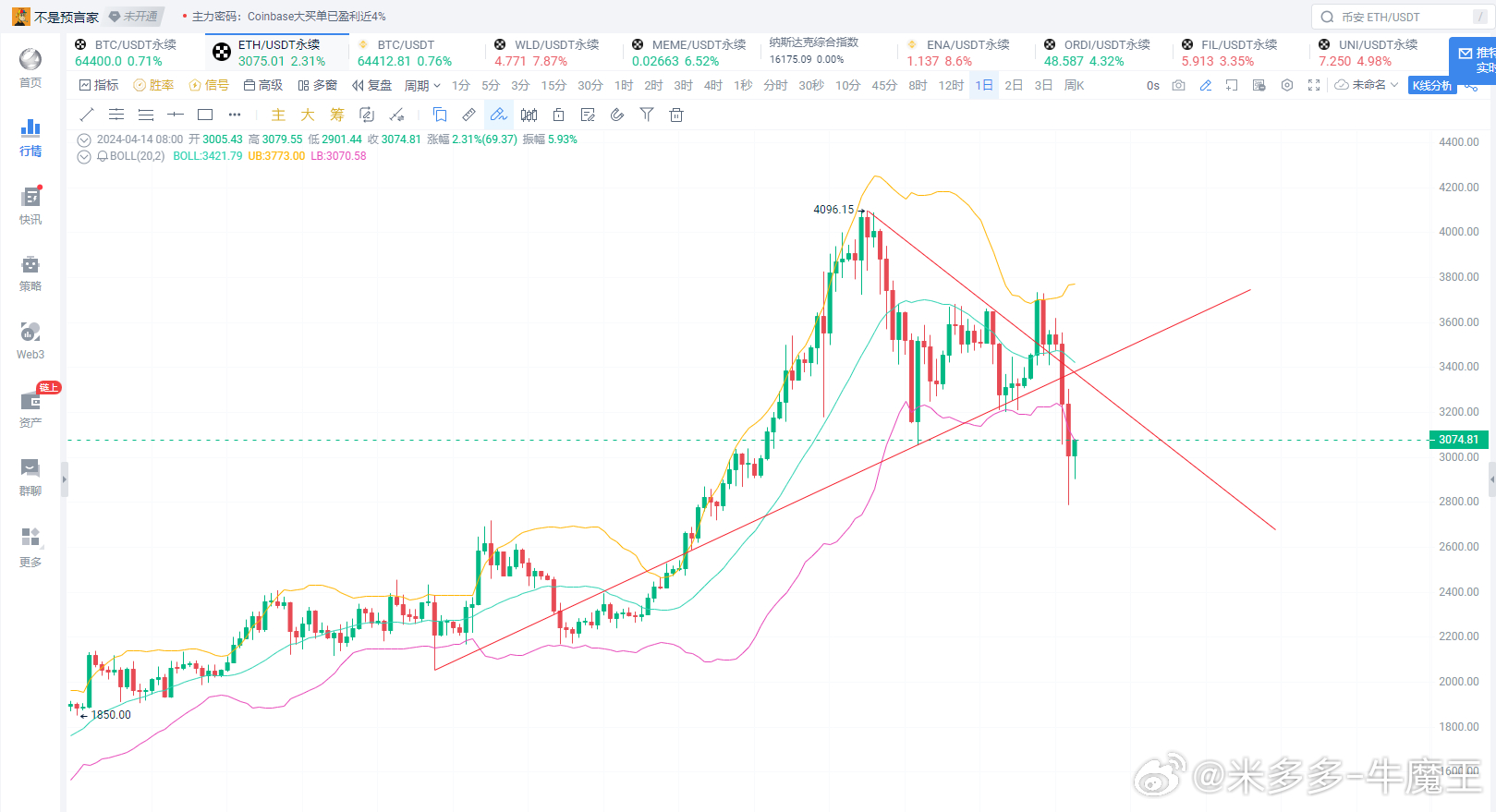
Task: Click the 信号 signal button
Action: (209, 85)
